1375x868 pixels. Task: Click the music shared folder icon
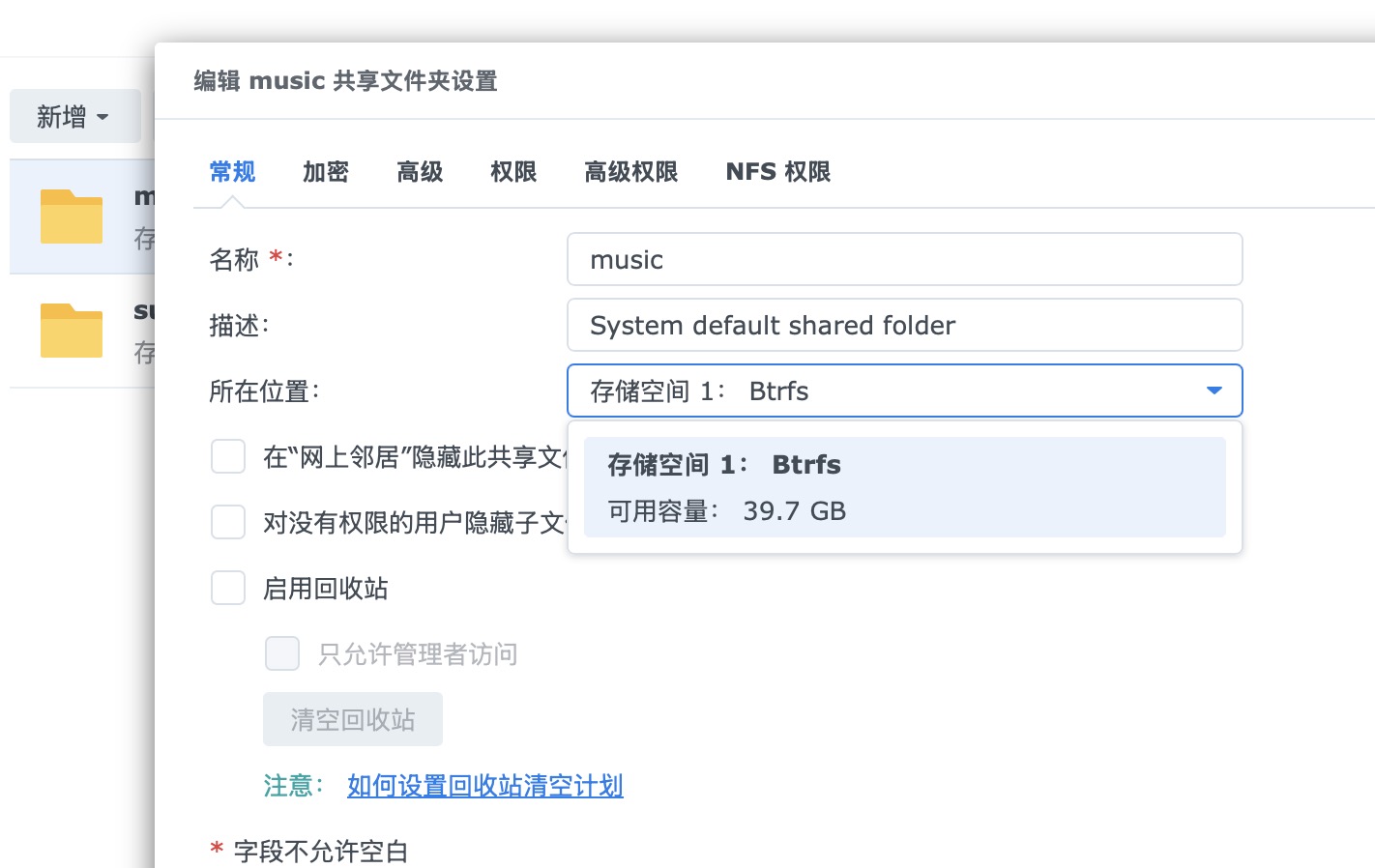coord(72,217)
